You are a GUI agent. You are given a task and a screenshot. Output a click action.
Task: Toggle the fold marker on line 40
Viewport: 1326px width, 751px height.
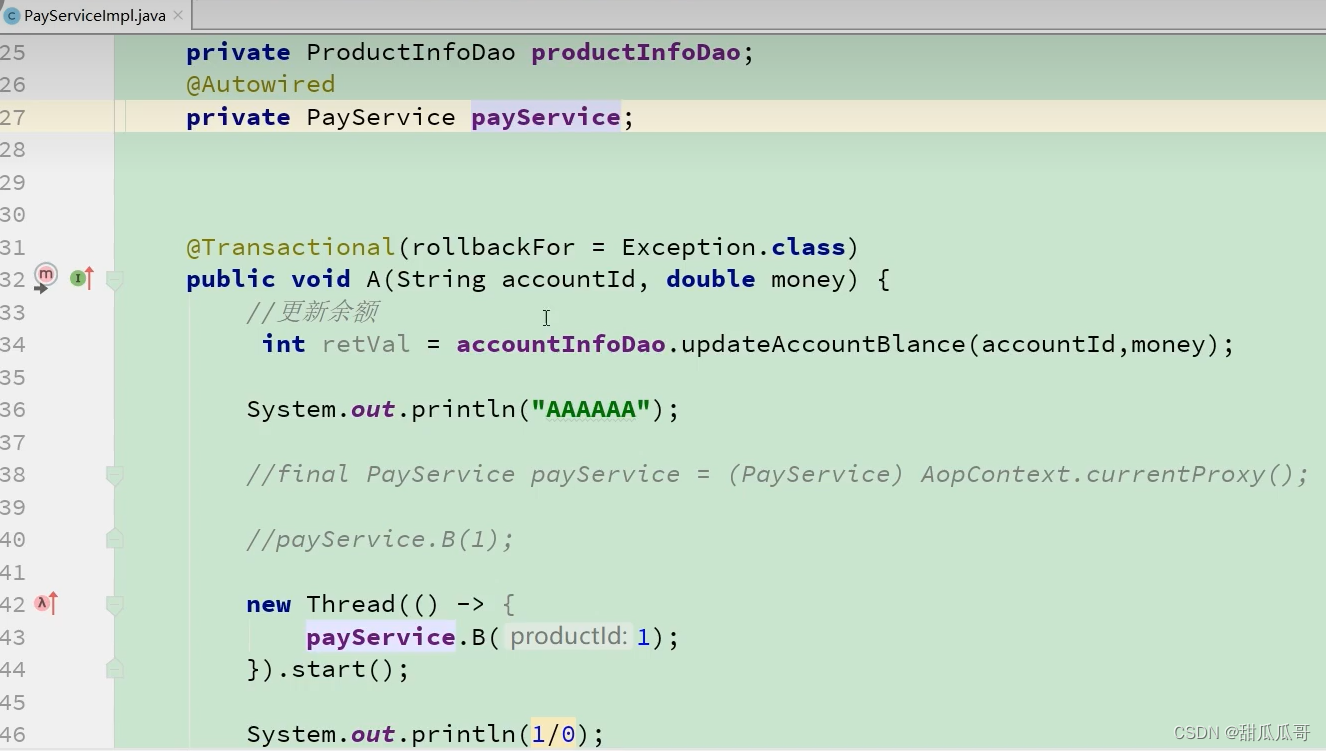coord(115,539)
